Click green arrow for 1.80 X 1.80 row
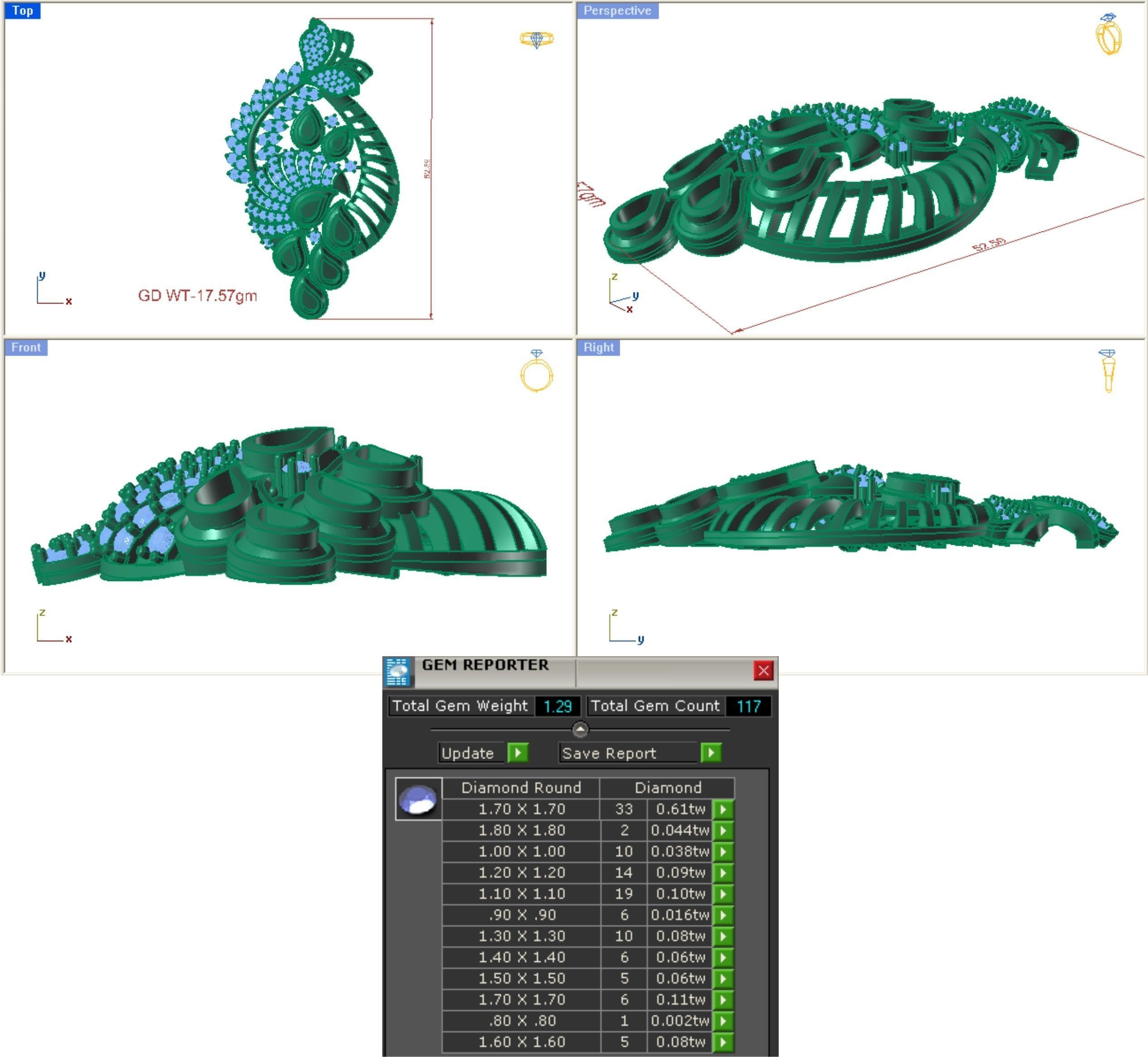This screenshot has width=1148, height=1057. (724, 831)
